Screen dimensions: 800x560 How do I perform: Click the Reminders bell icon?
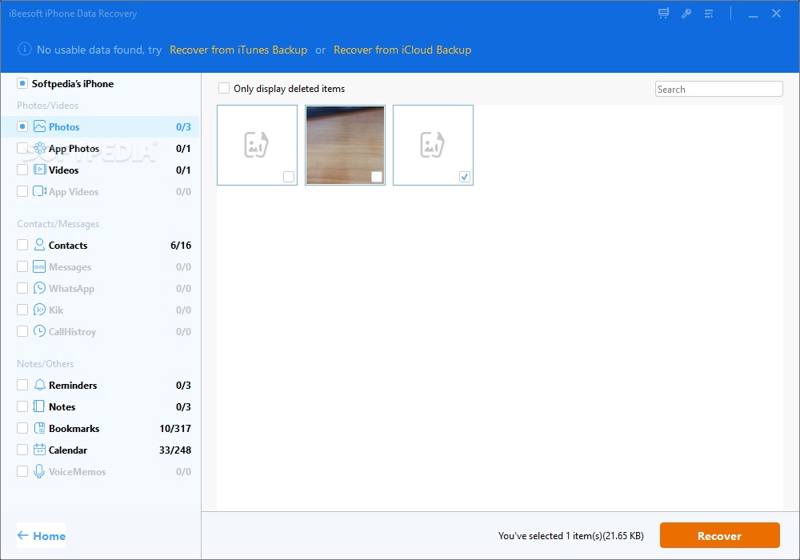point(39,385)
